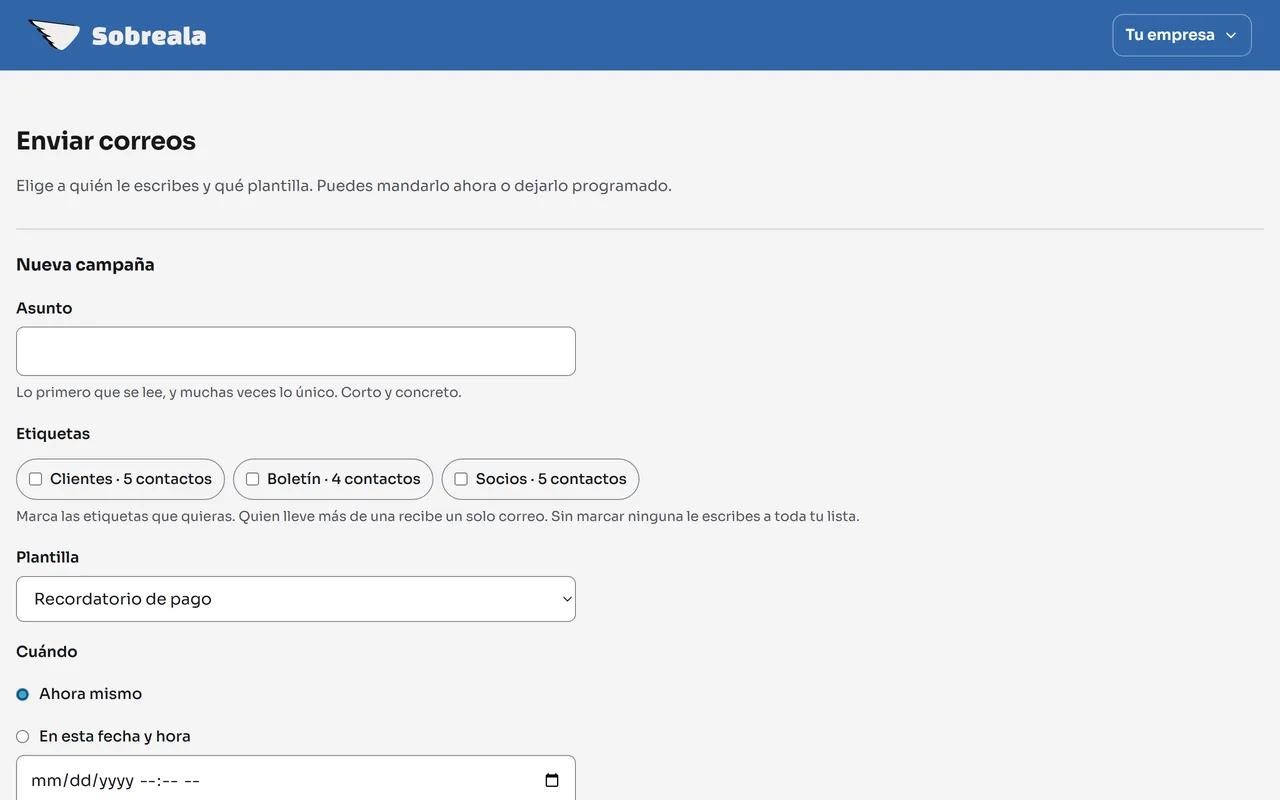1280x800 pixels.
Task: Click the Sobreala wing logo
Action: (54, 35)
